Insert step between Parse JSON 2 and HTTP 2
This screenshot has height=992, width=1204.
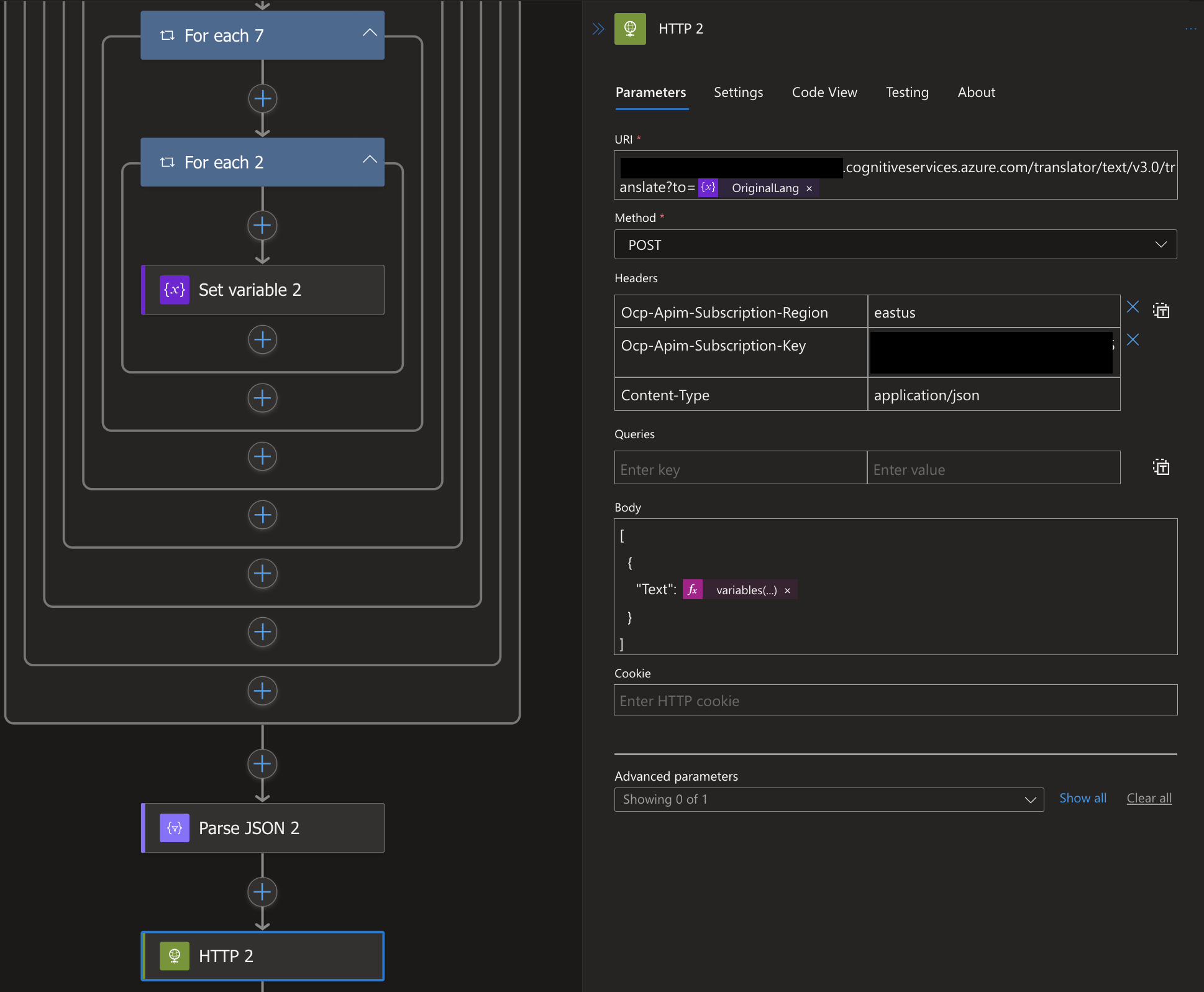262,893
